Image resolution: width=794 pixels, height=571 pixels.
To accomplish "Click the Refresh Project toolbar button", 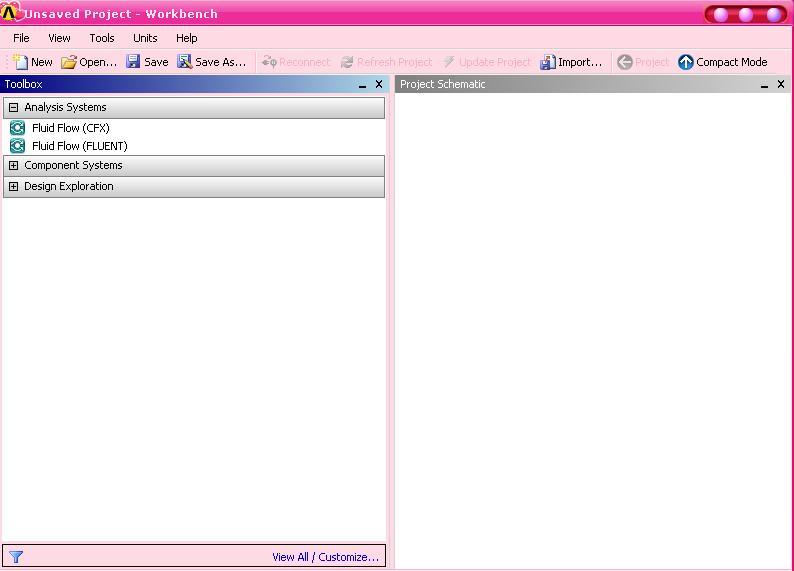I will tap(386, 62).
